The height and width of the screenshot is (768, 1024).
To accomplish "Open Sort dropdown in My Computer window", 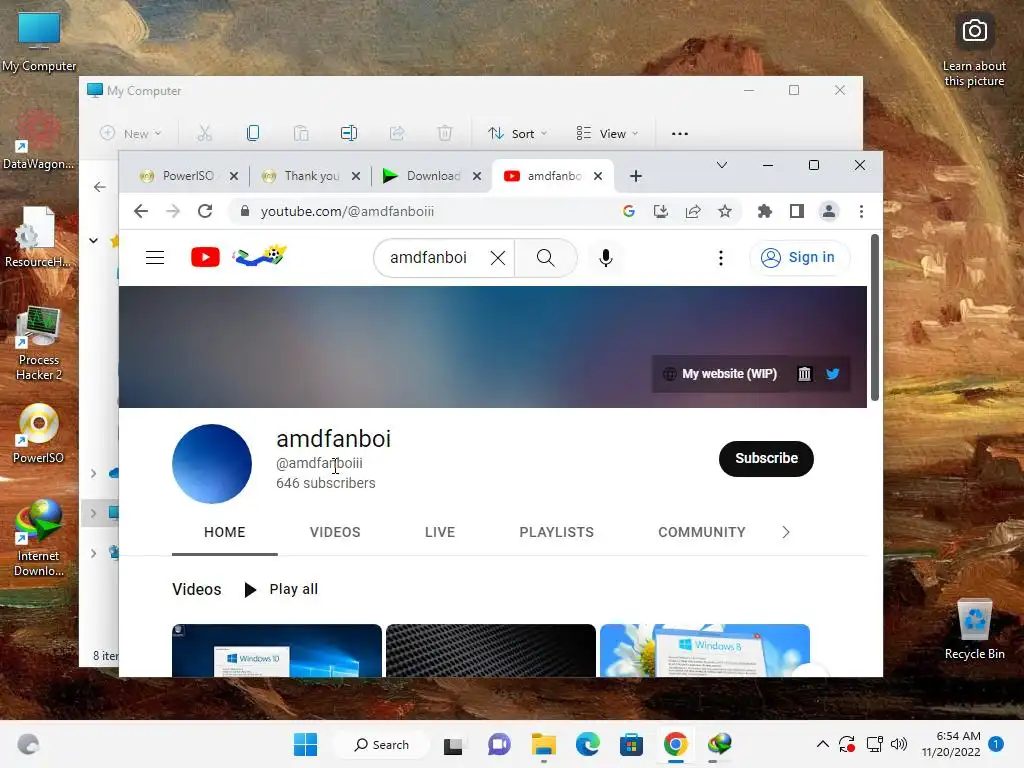I will [x=517, y=133].
